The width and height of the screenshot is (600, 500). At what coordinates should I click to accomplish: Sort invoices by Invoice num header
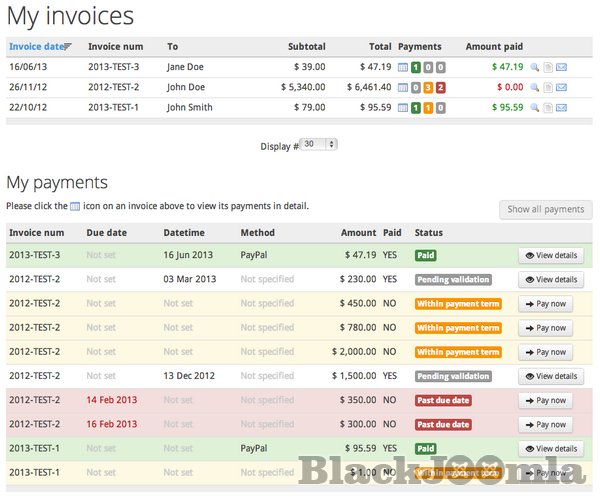[x=115, y=46]
